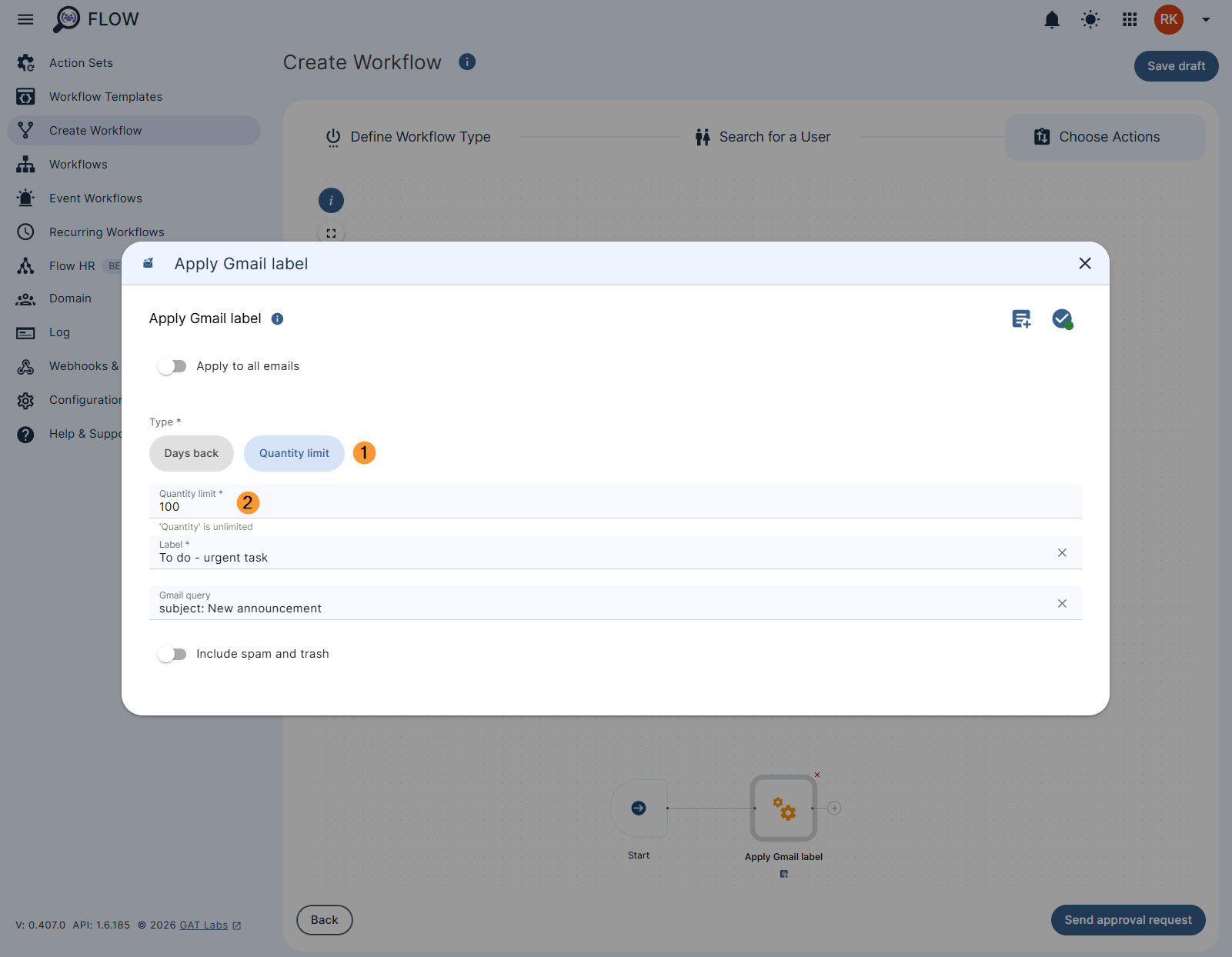This screenshot has height=957, width=1232.
Task: Open Event Workflows from the sidebar
Action: (25, 198)
